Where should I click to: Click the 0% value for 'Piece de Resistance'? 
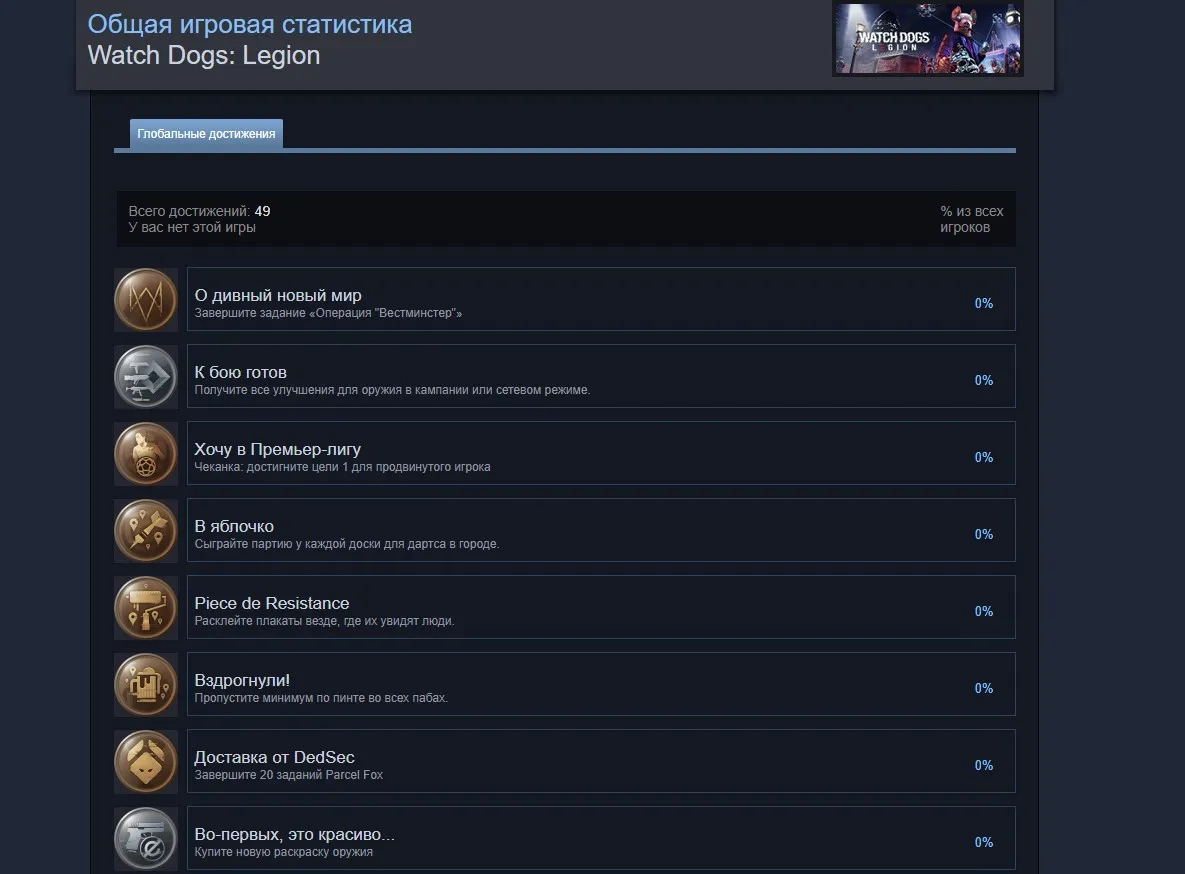[983, 612]
